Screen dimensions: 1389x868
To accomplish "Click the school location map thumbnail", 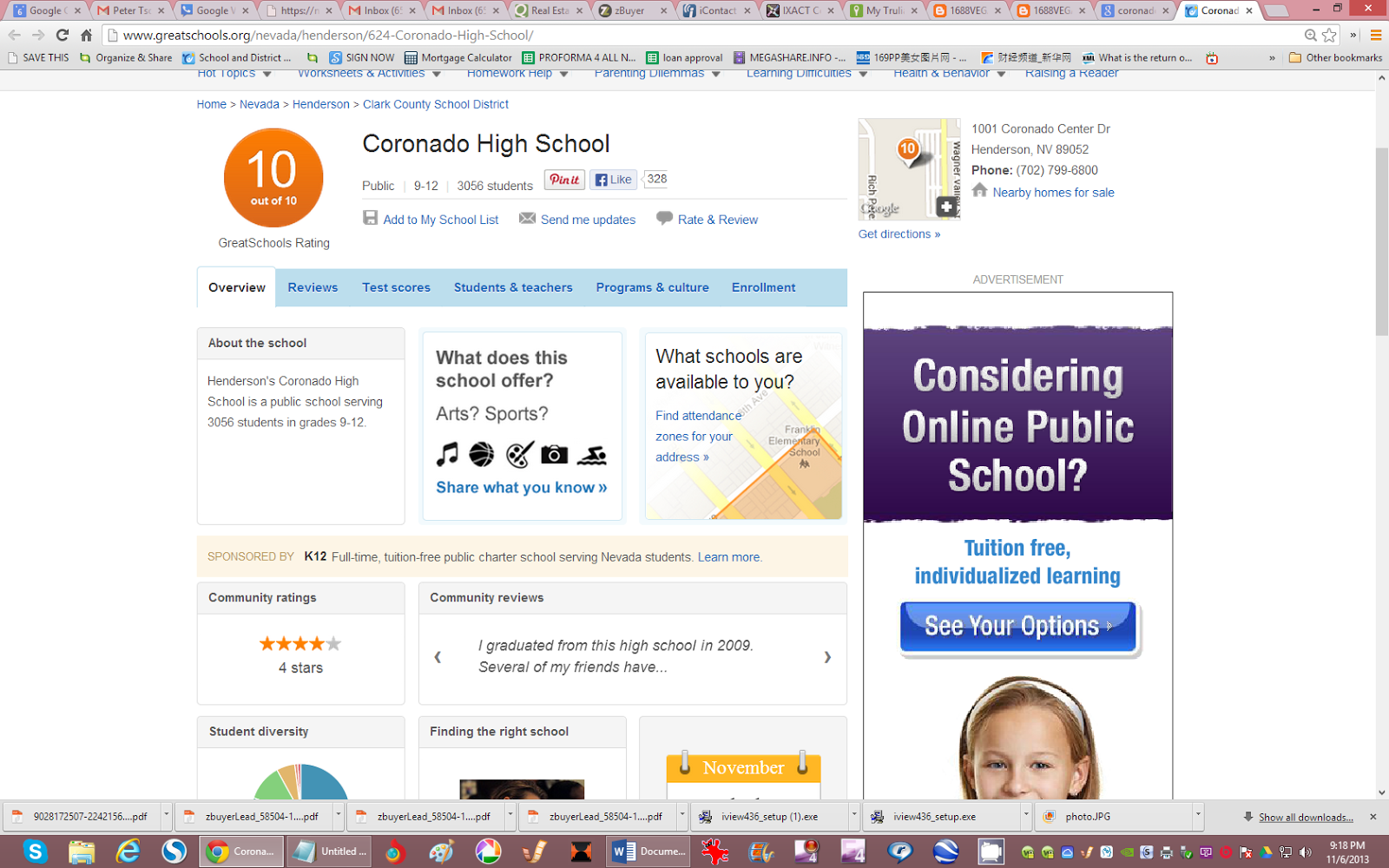I will click(909, 169).
